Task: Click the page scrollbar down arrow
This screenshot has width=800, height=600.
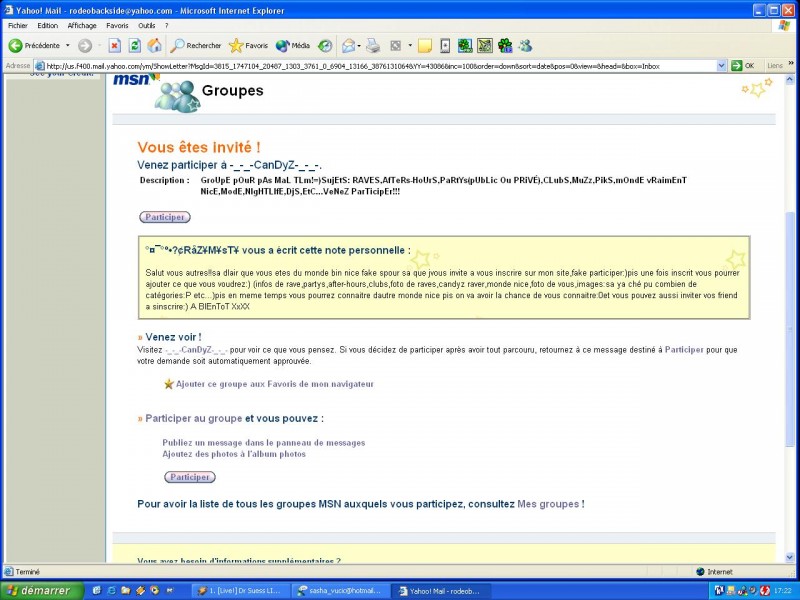Action: coord(790,558)
